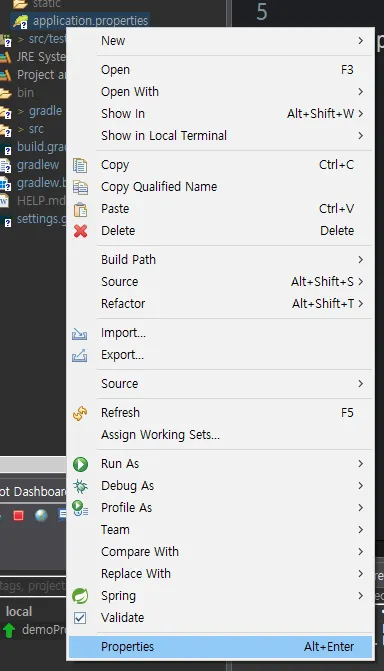Expand the Team submenu arrow

360,530
